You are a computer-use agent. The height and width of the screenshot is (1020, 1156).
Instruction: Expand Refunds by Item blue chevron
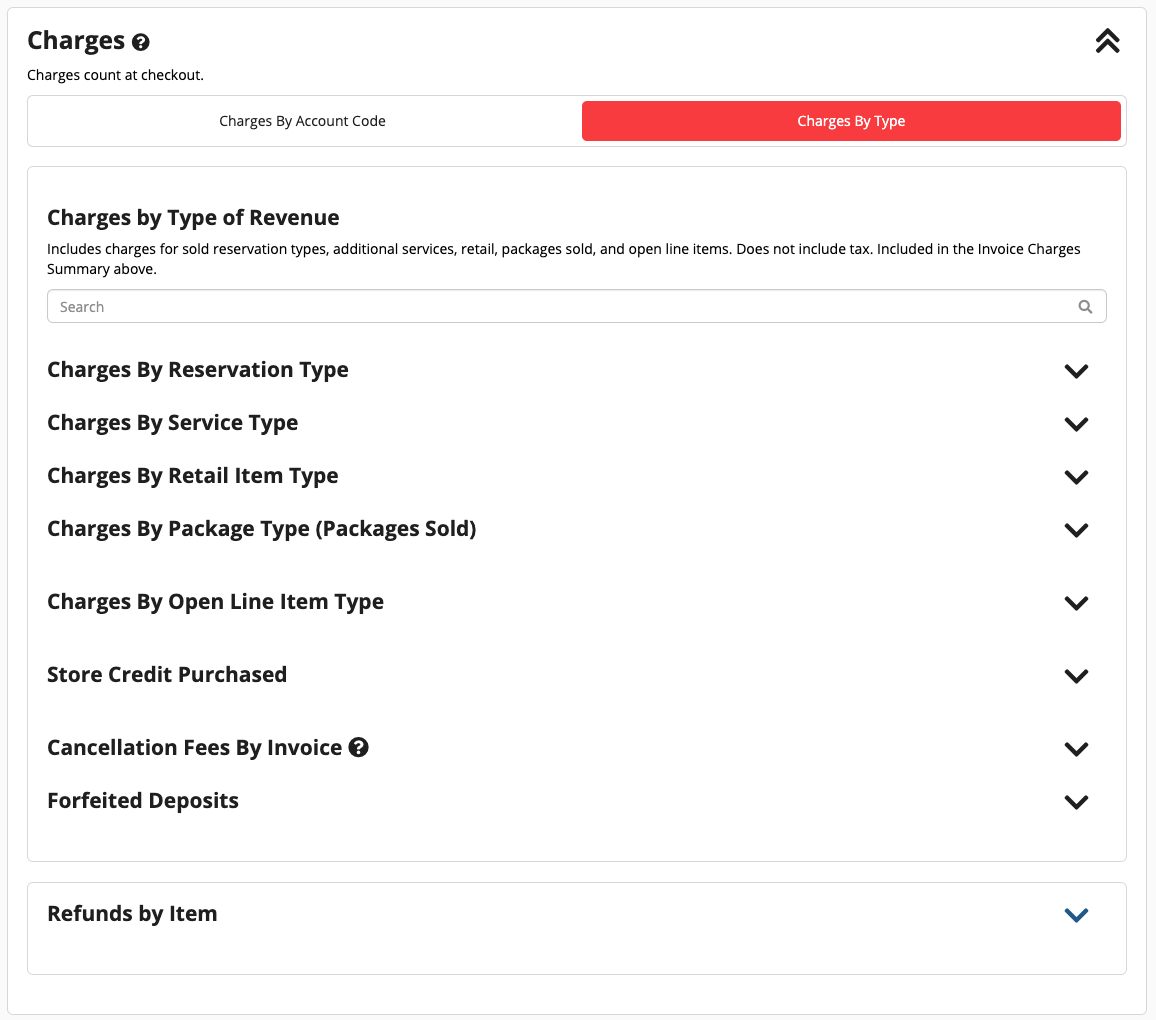tap(1076, 915)
